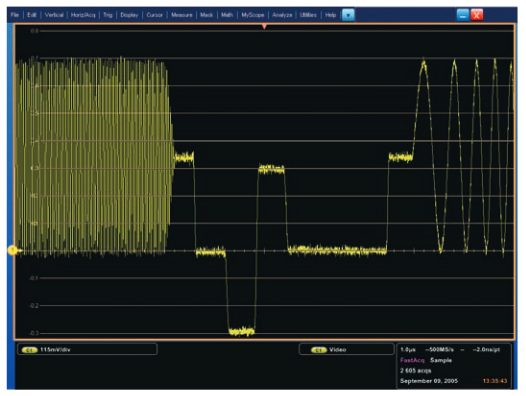Open the Measure menu

[182, 15]
